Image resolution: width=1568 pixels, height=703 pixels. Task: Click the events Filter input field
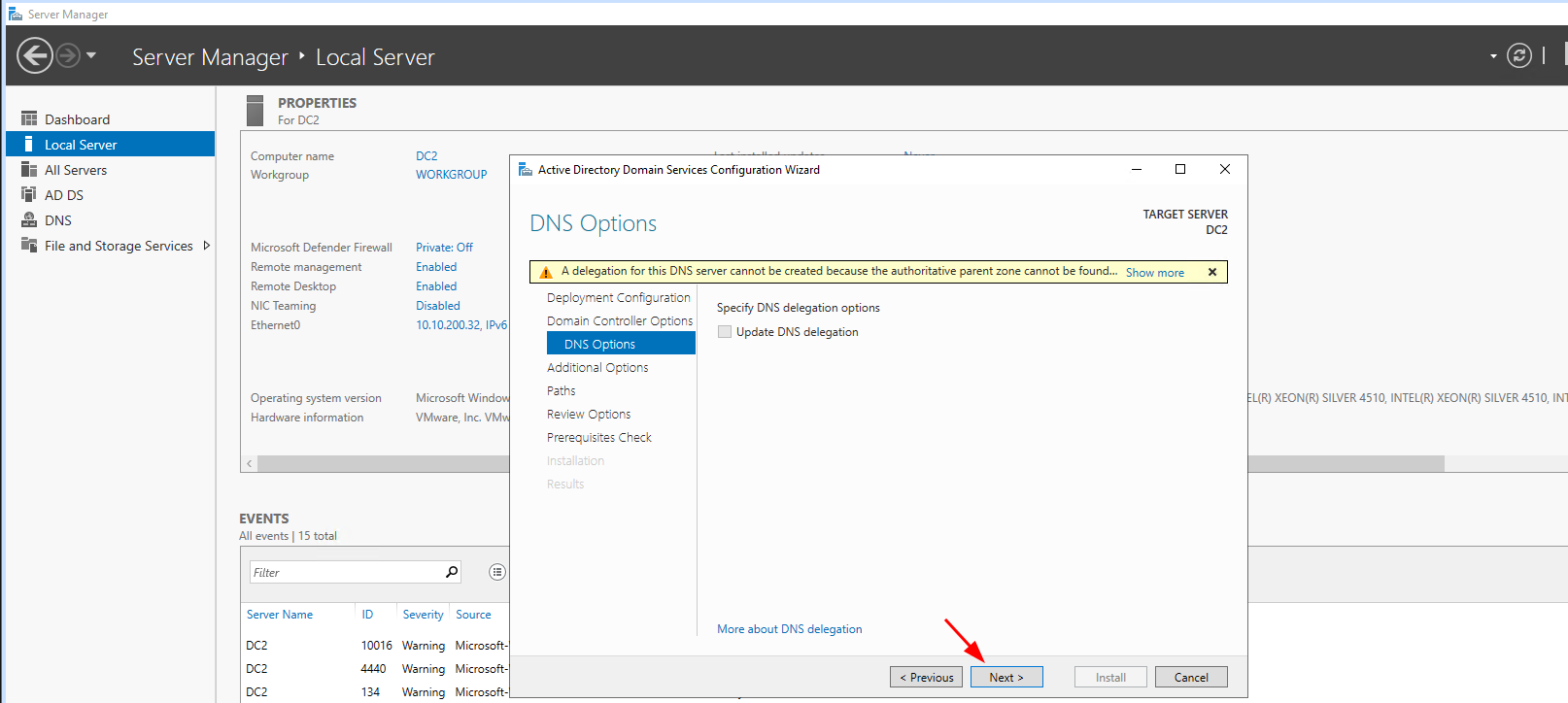(x=345, y=572)
